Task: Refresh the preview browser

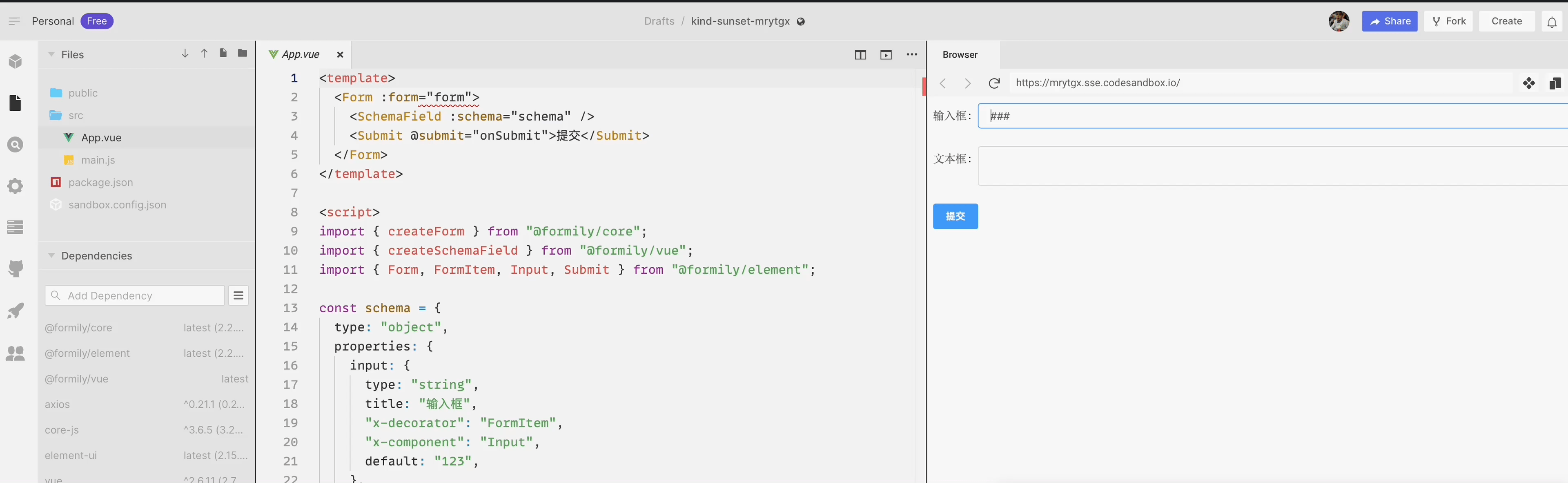Action: [x=994, y=83]
